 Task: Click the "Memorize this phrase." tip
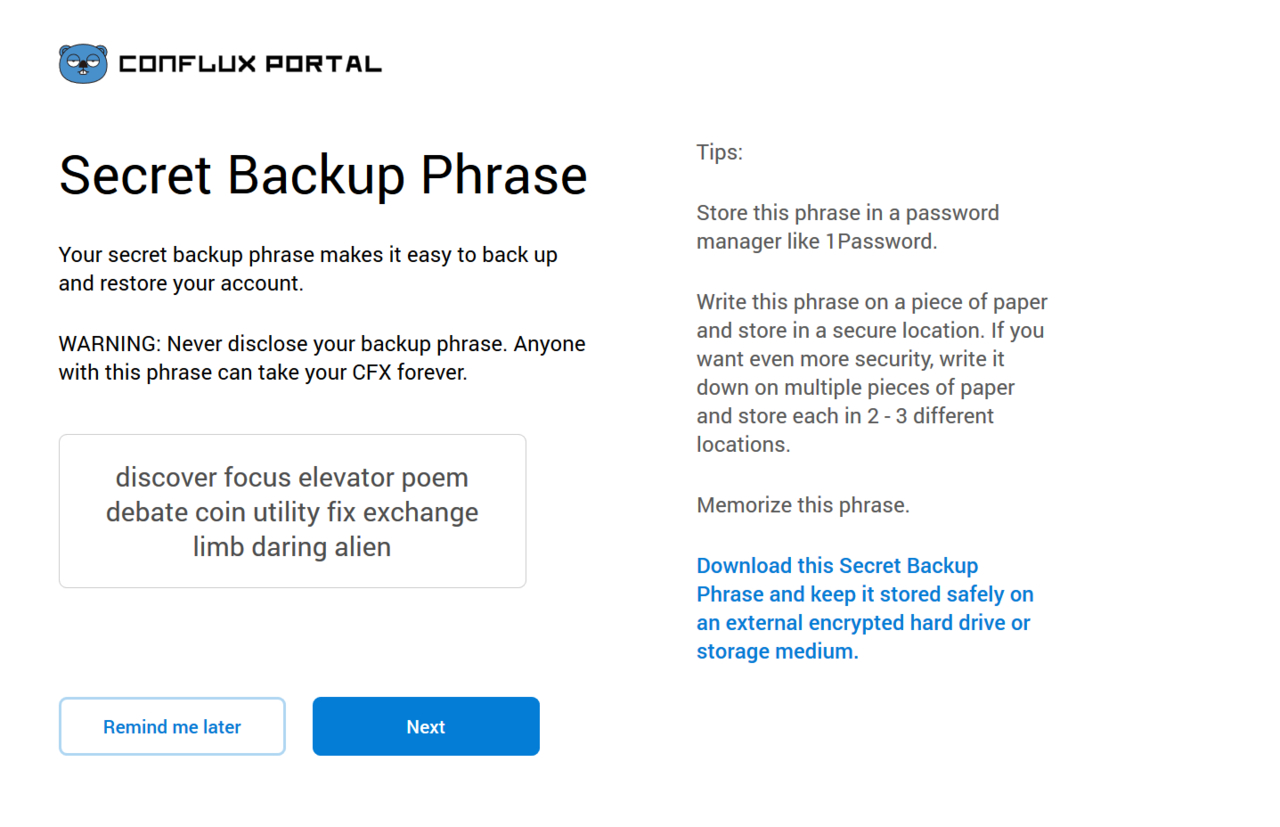point(803,505)
